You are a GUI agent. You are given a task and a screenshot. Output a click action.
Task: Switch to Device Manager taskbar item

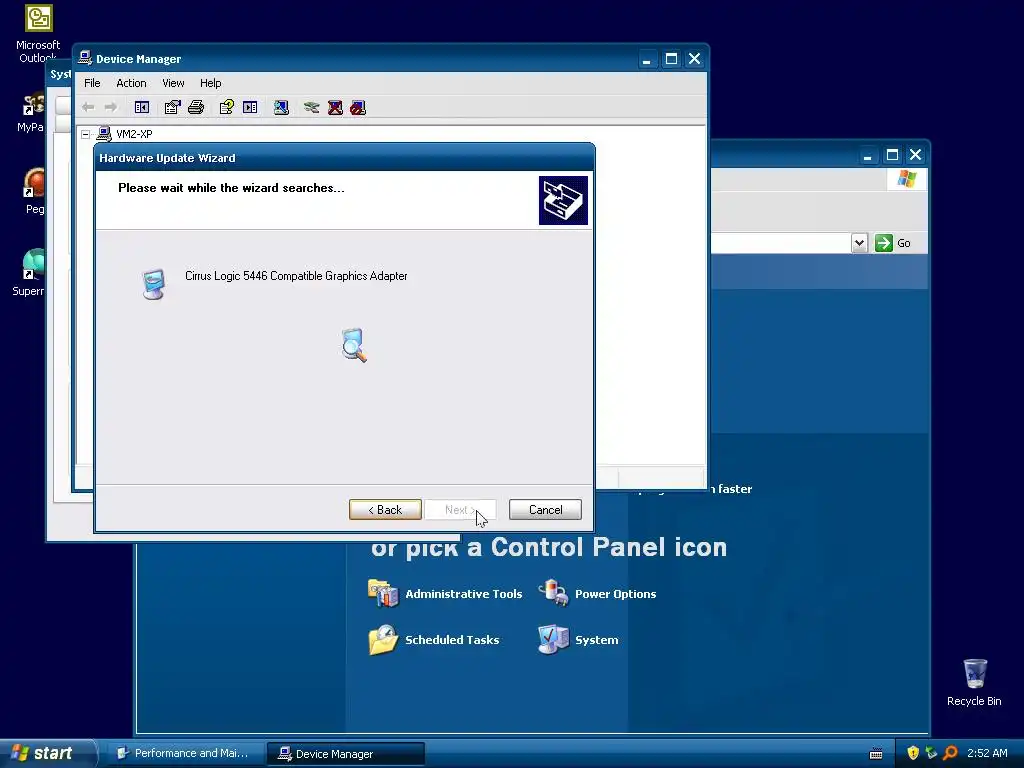click(345, 754)
